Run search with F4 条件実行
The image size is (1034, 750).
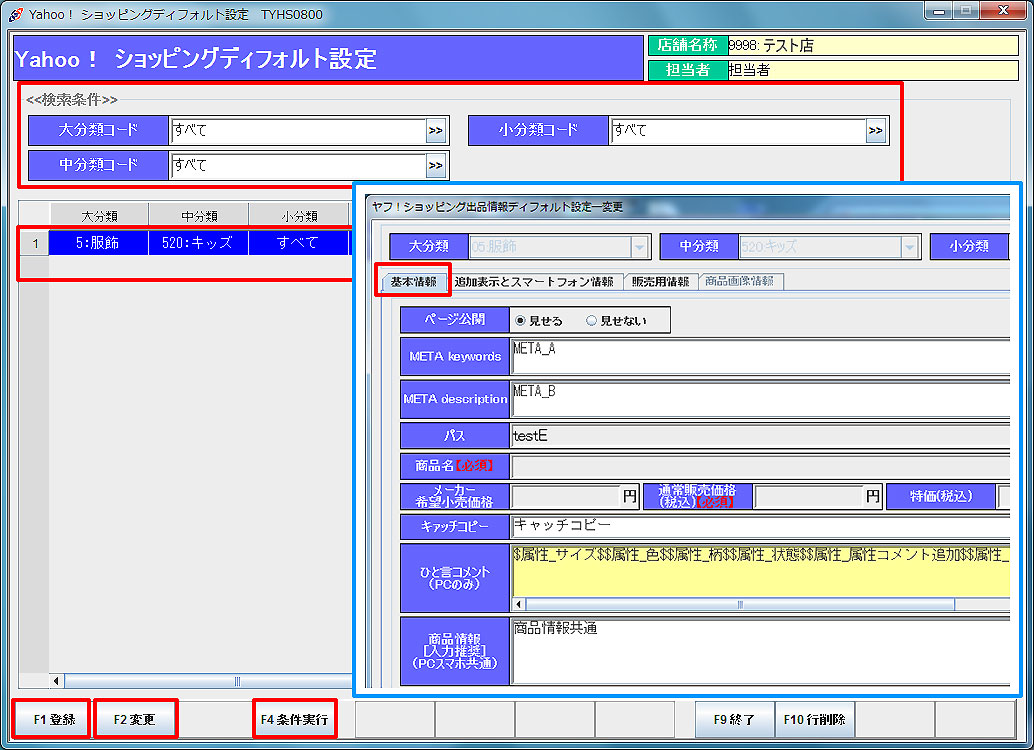point(293,719)
